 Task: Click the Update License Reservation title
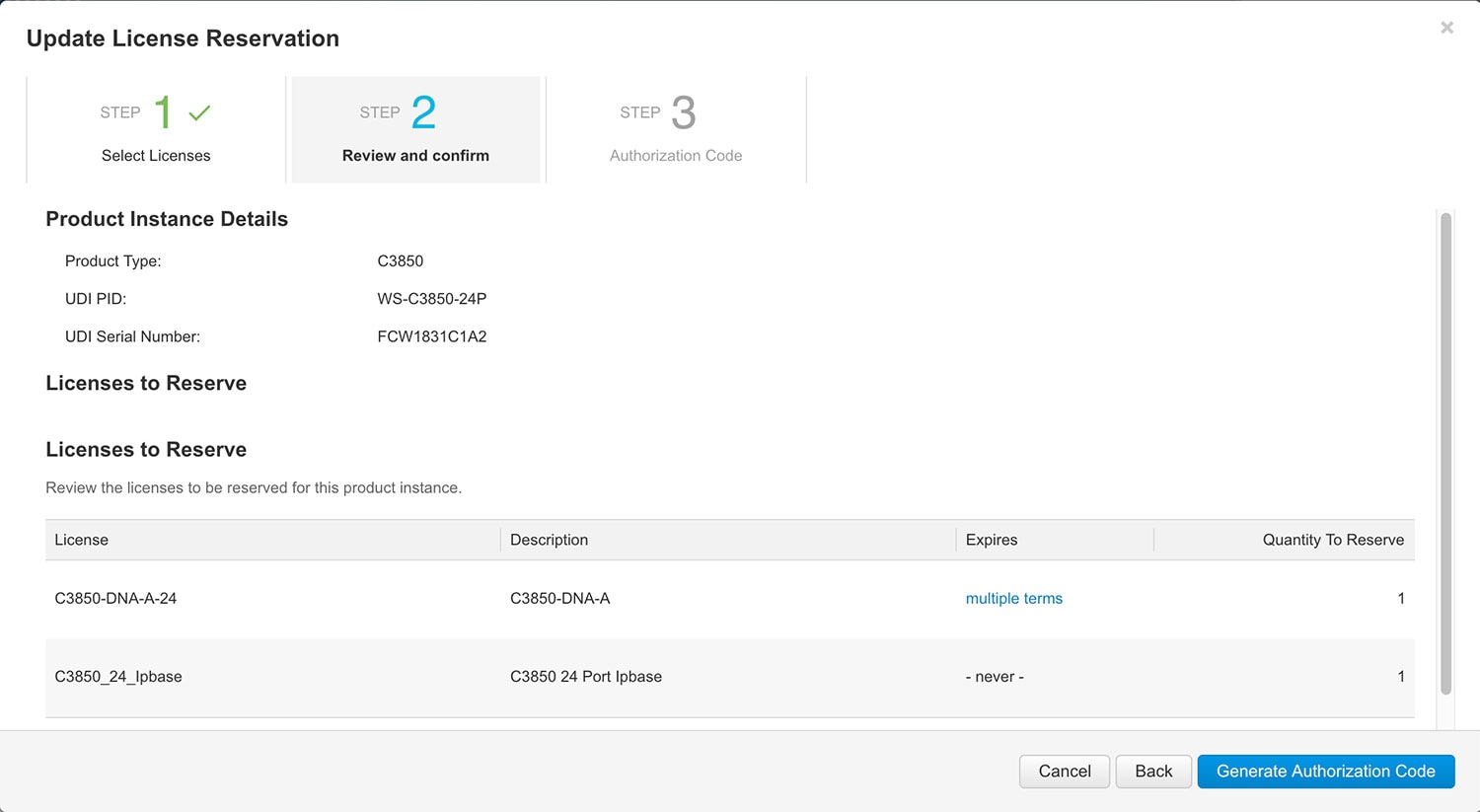[183, 38]
